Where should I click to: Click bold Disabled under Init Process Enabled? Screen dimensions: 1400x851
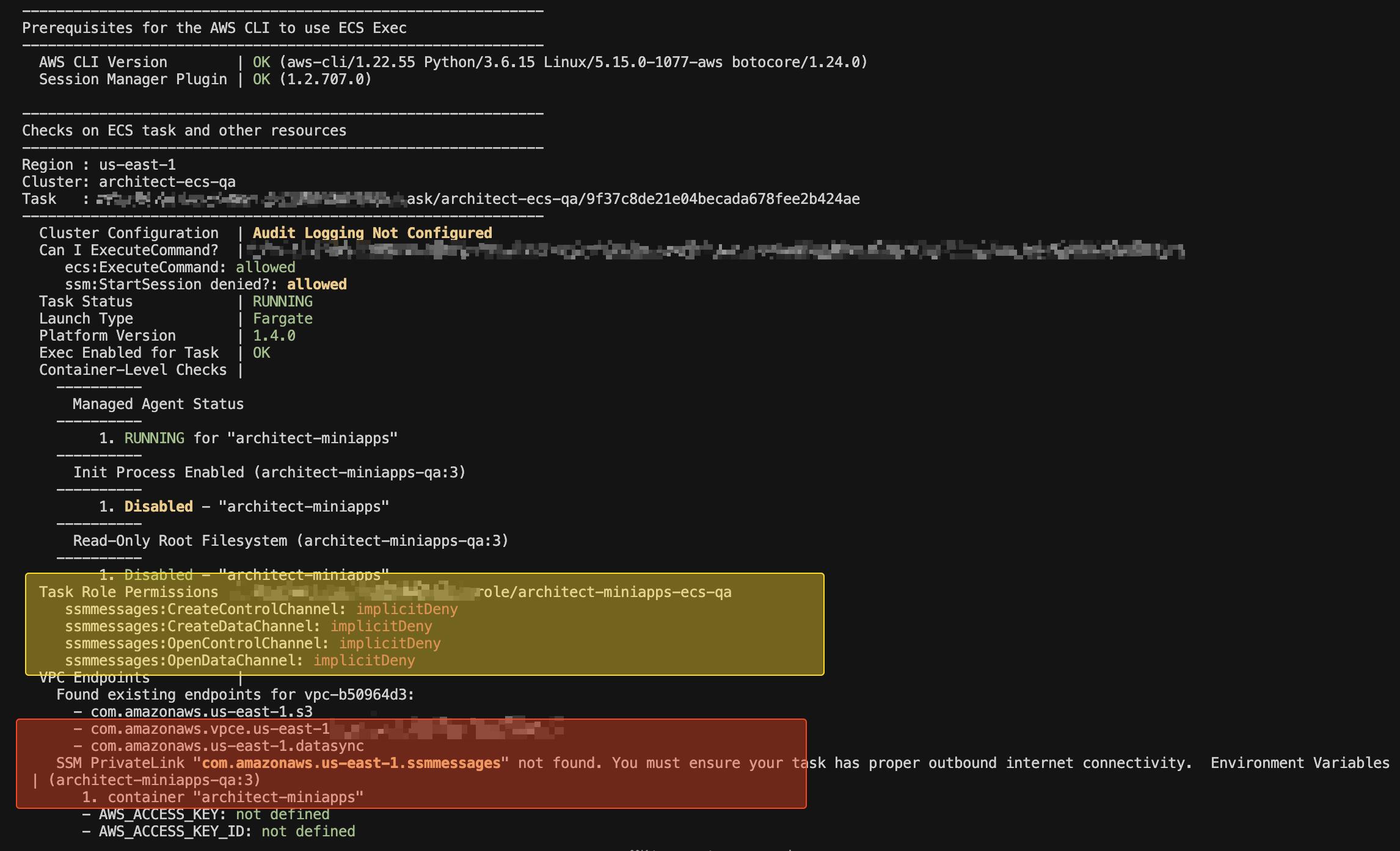pos(158,507)
